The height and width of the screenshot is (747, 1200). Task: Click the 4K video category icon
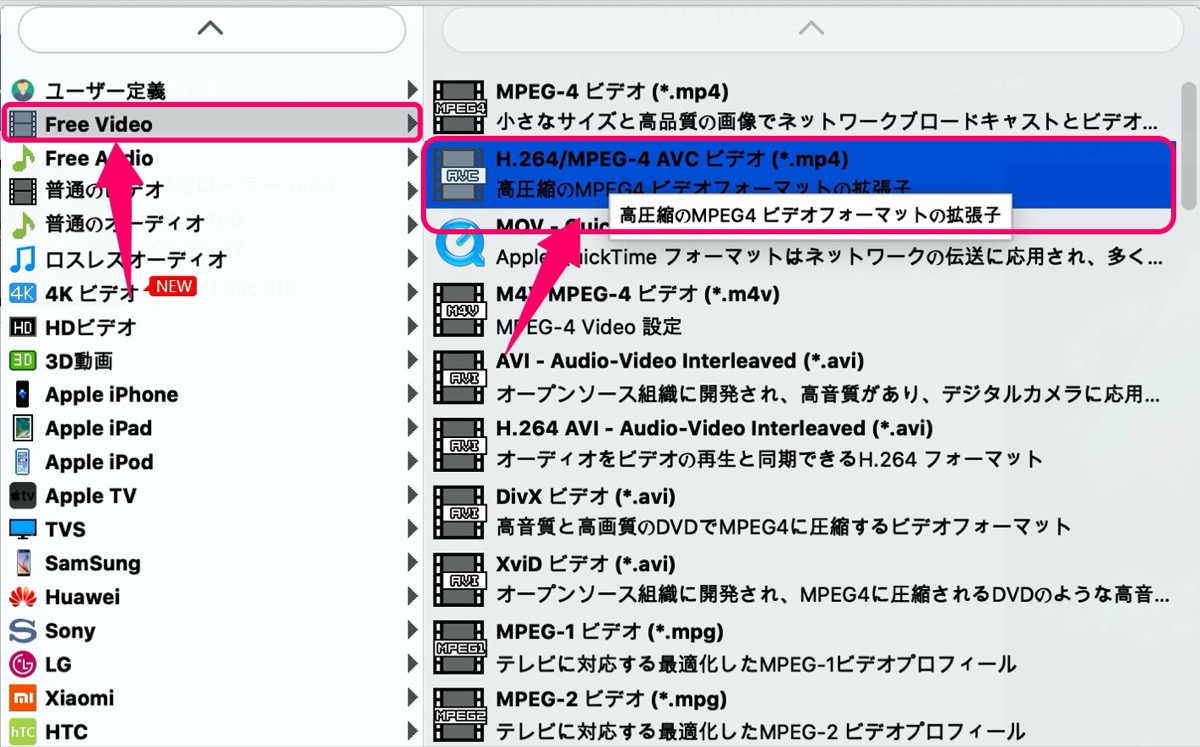coord(22,293)
